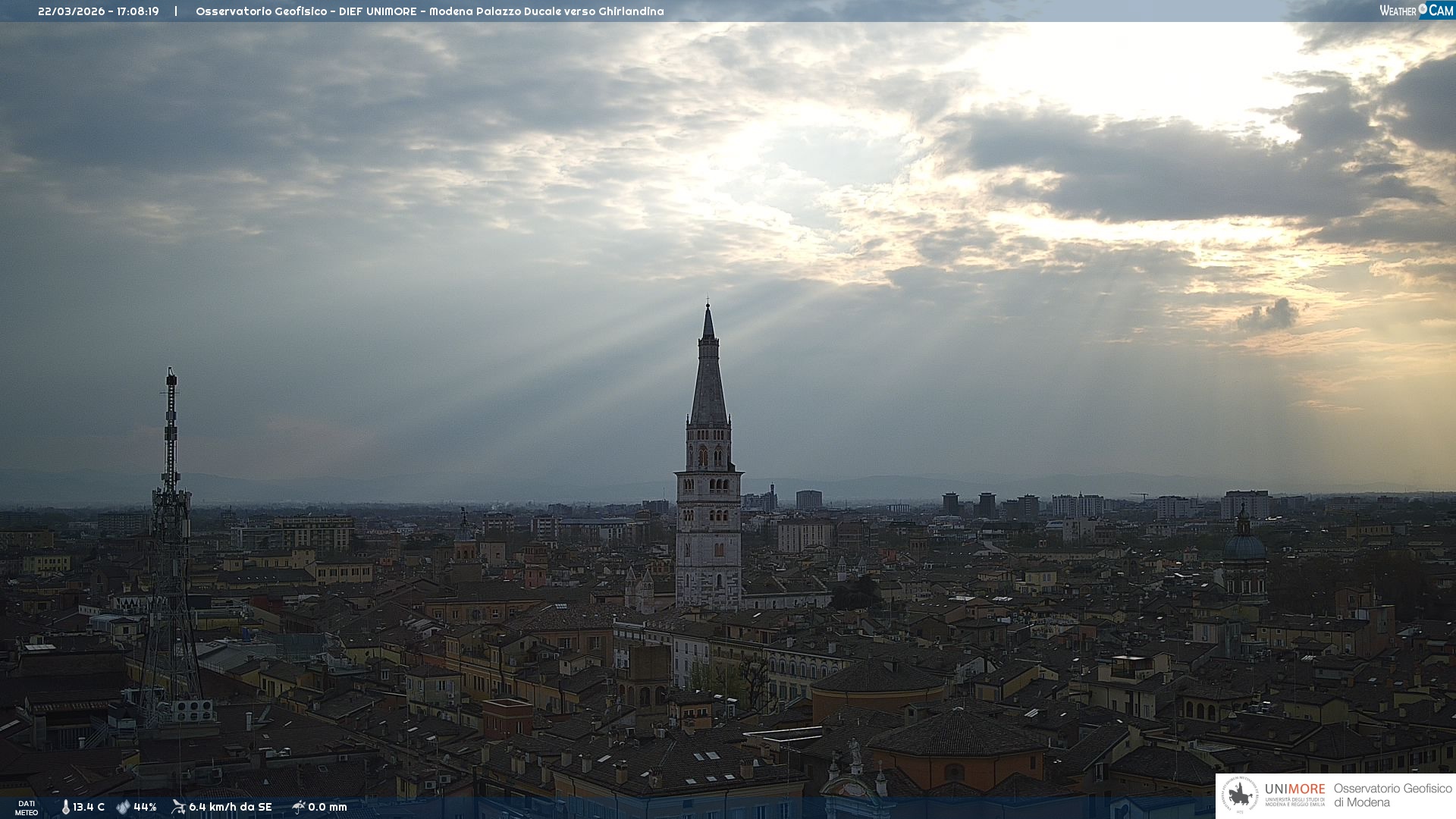Screen dimensions: 1456x819
Task: Click the DATI METEO label
Action: 27,808
